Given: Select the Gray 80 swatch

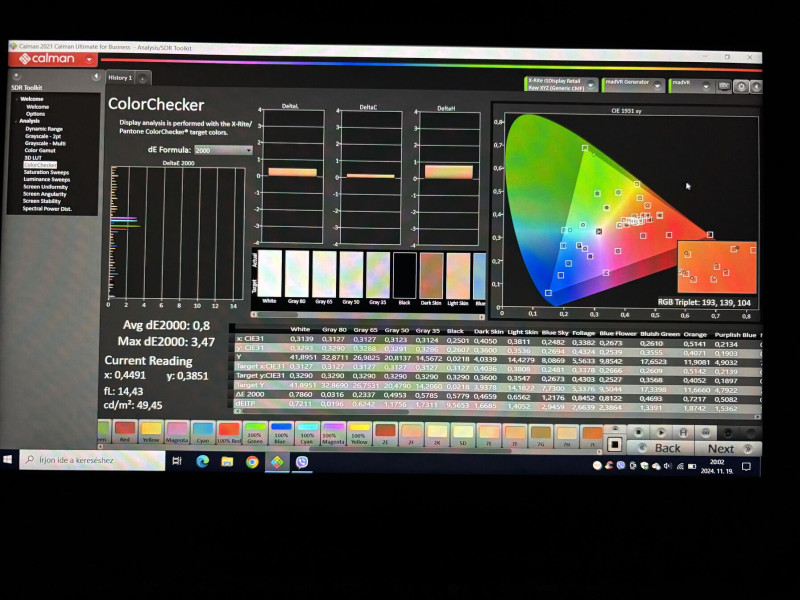Looking at the screenshot, I should click(296, 274).
